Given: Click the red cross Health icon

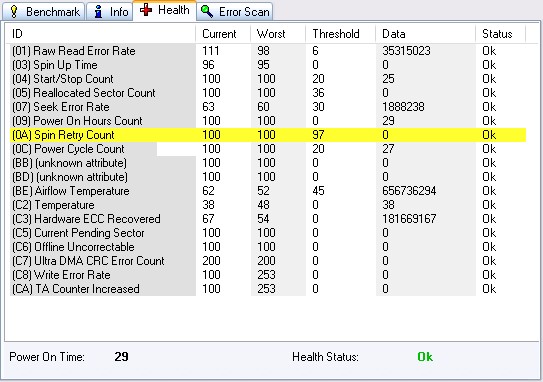Looking at the screenshot, I should (146, 10).
